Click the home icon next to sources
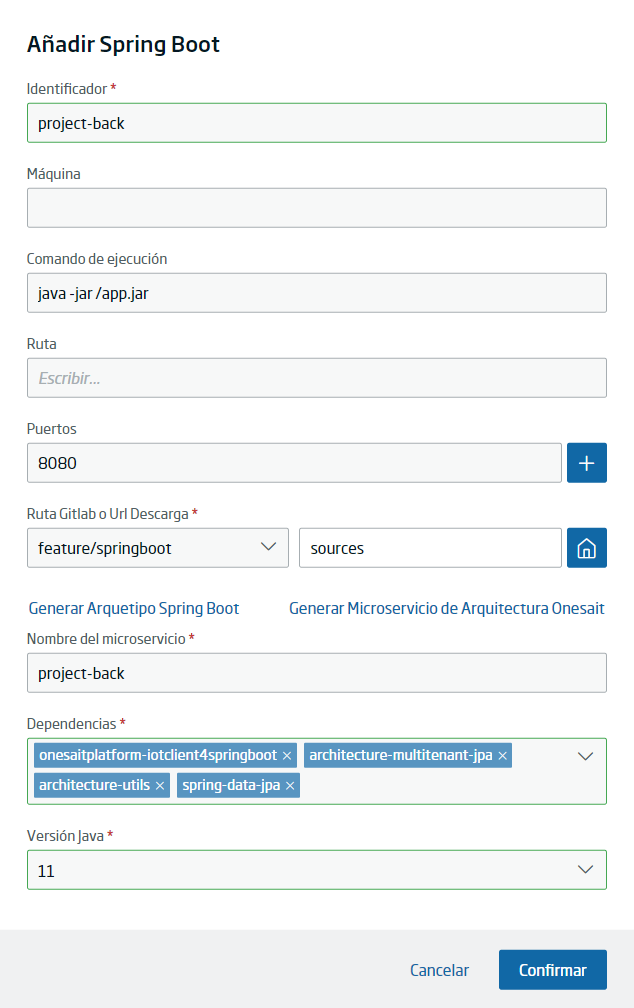This screenshot has height=1008, width=634. (x=586, y=548)
